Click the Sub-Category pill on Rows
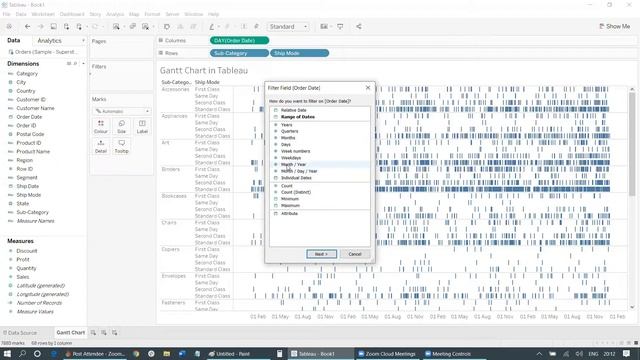The image size is (640, 360). tap(239, 53)
